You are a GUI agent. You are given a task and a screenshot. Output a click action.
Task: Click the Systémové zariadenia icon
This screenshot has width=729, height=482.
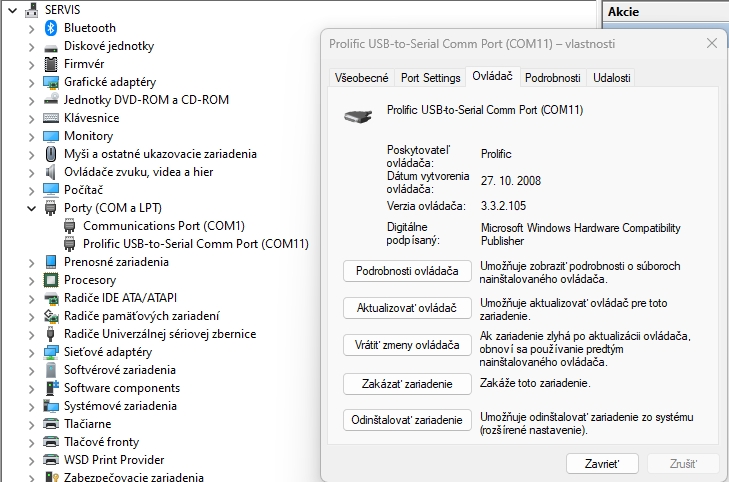[51, 406]
